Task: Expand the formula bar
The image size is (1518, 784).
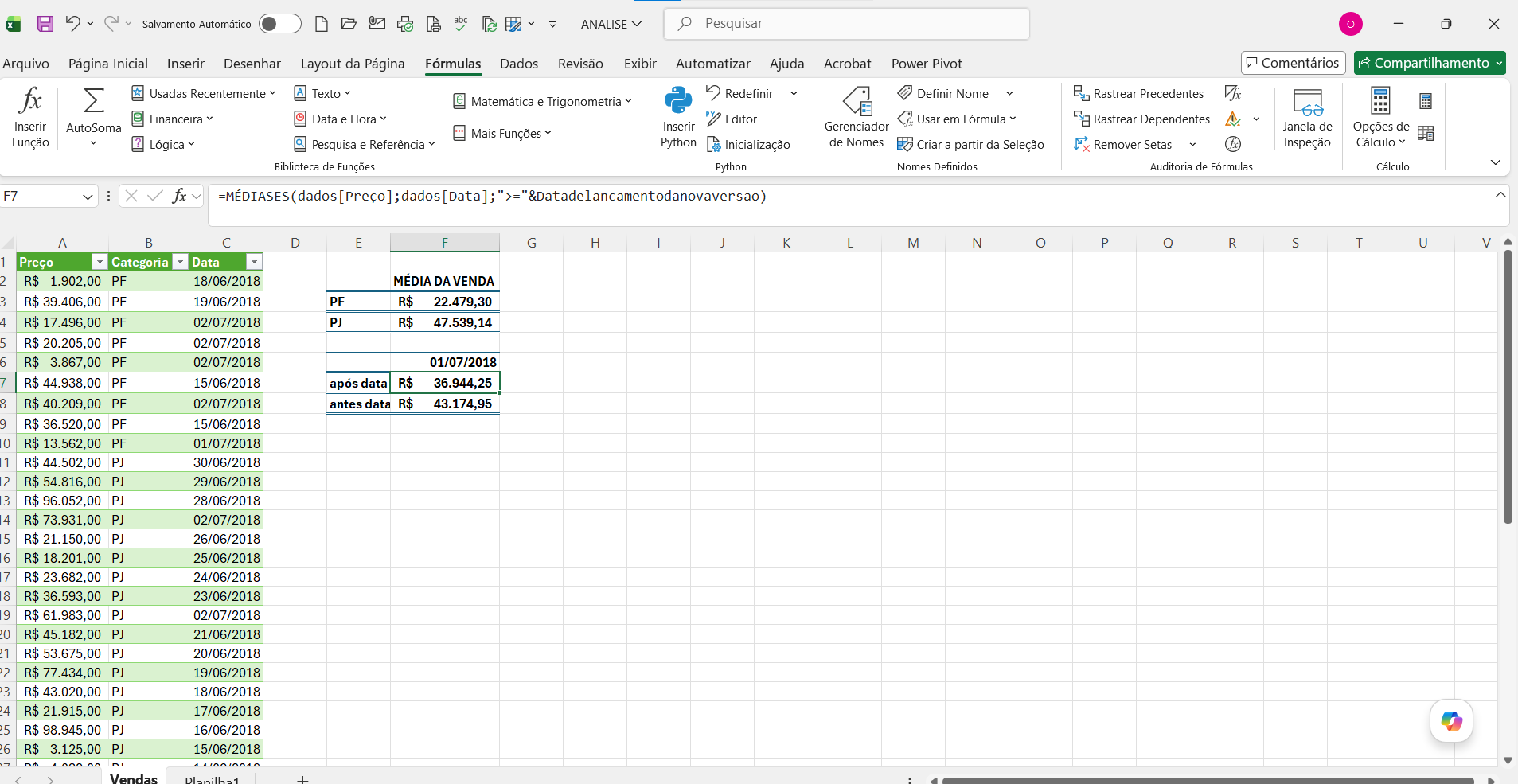Action: click(1500, 195)
